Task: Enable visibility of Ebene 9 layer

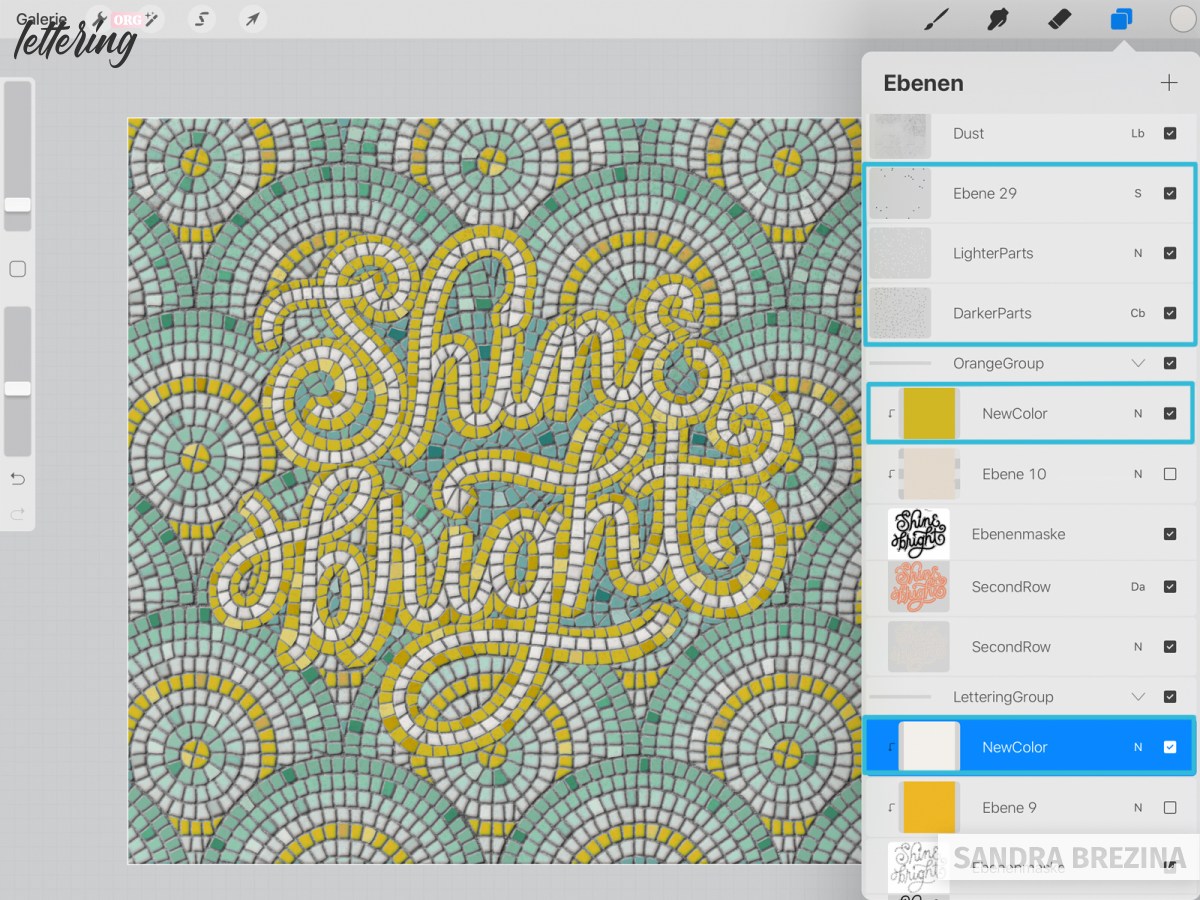Action: click(x=1170, y=808)
